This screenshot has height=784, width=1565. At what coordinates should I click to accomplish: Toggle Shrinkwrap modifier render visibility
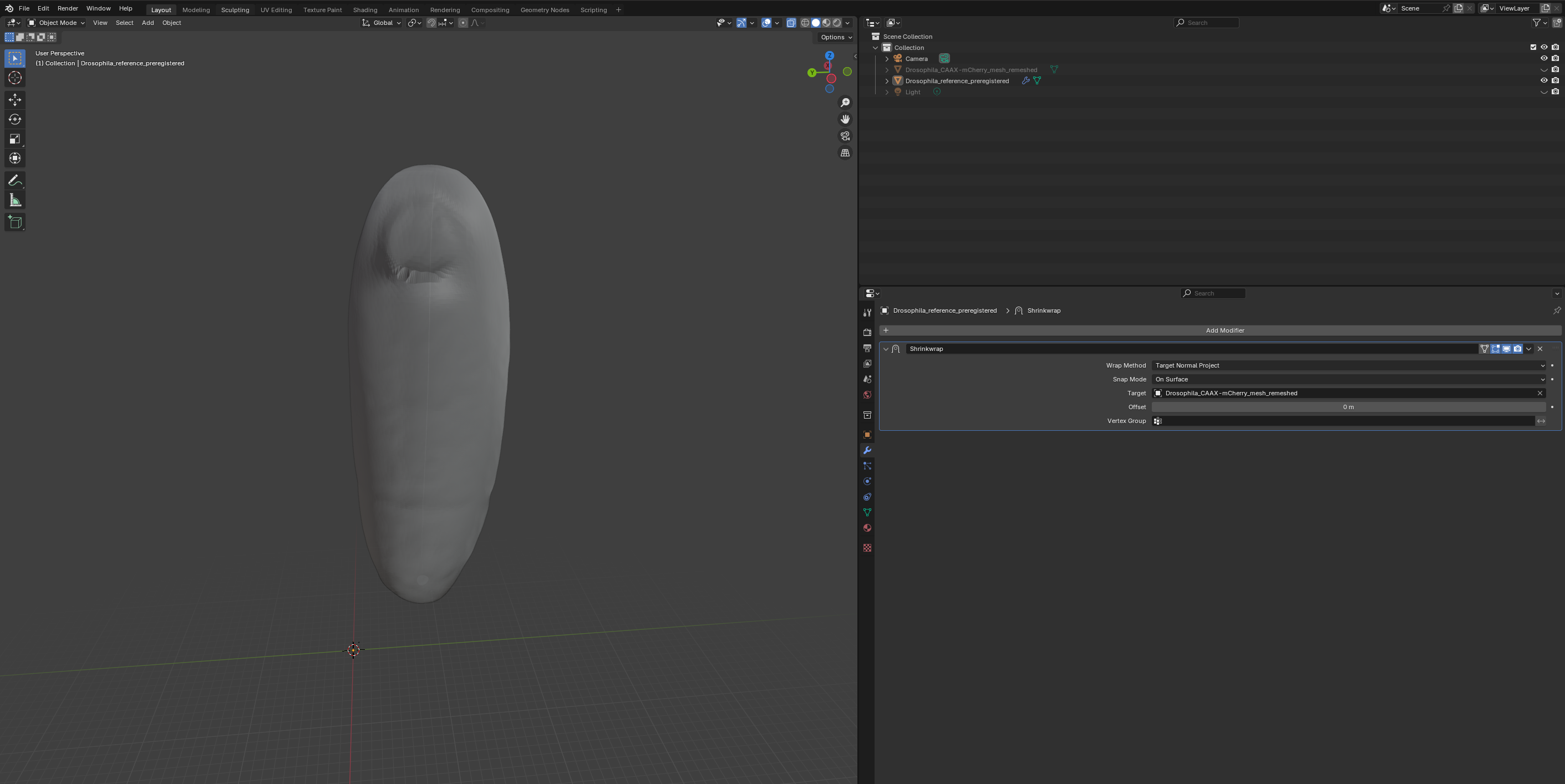click(x=1518, y=349)
